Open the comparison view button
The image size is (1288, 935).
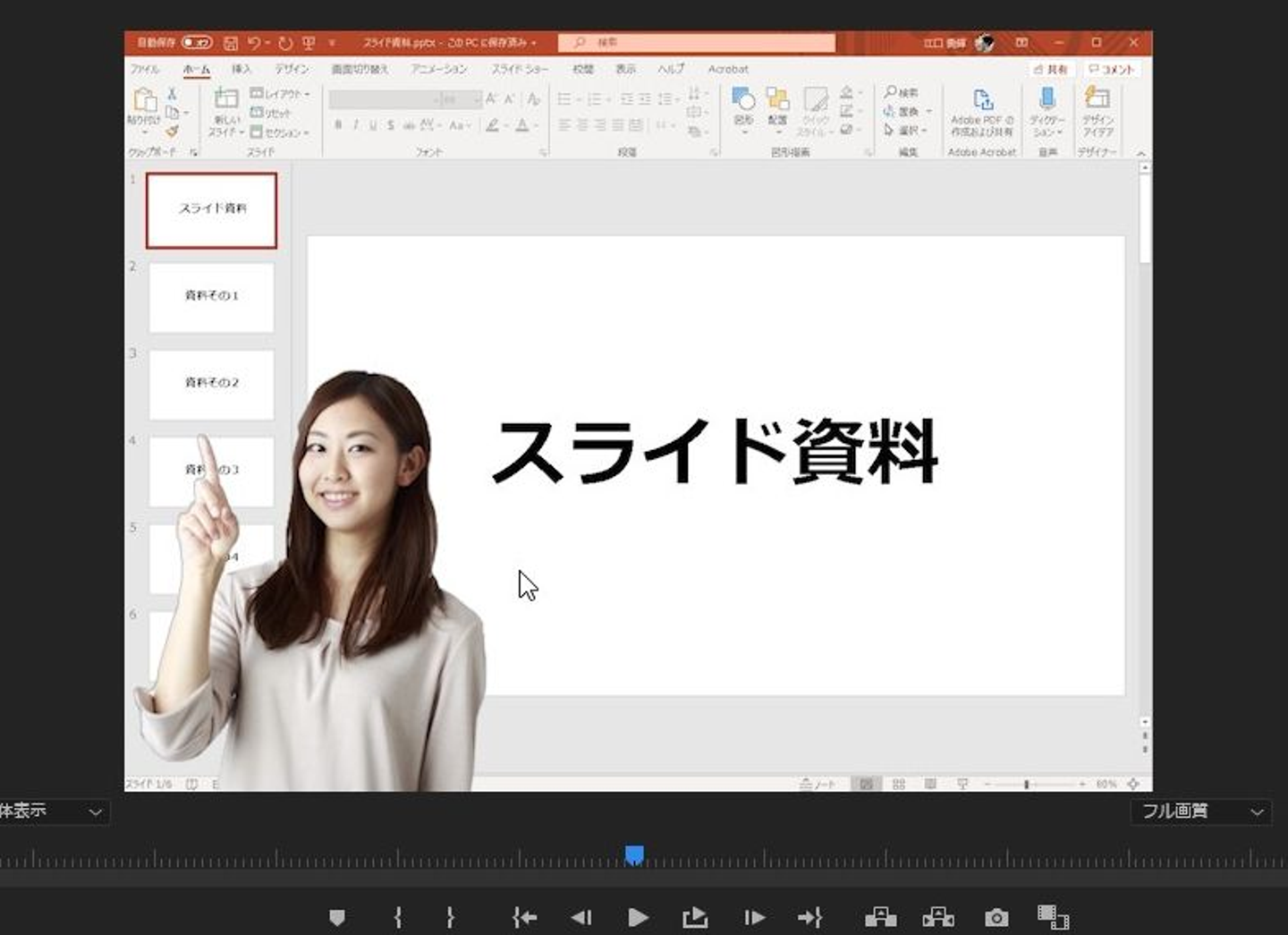coord(1053,917)
